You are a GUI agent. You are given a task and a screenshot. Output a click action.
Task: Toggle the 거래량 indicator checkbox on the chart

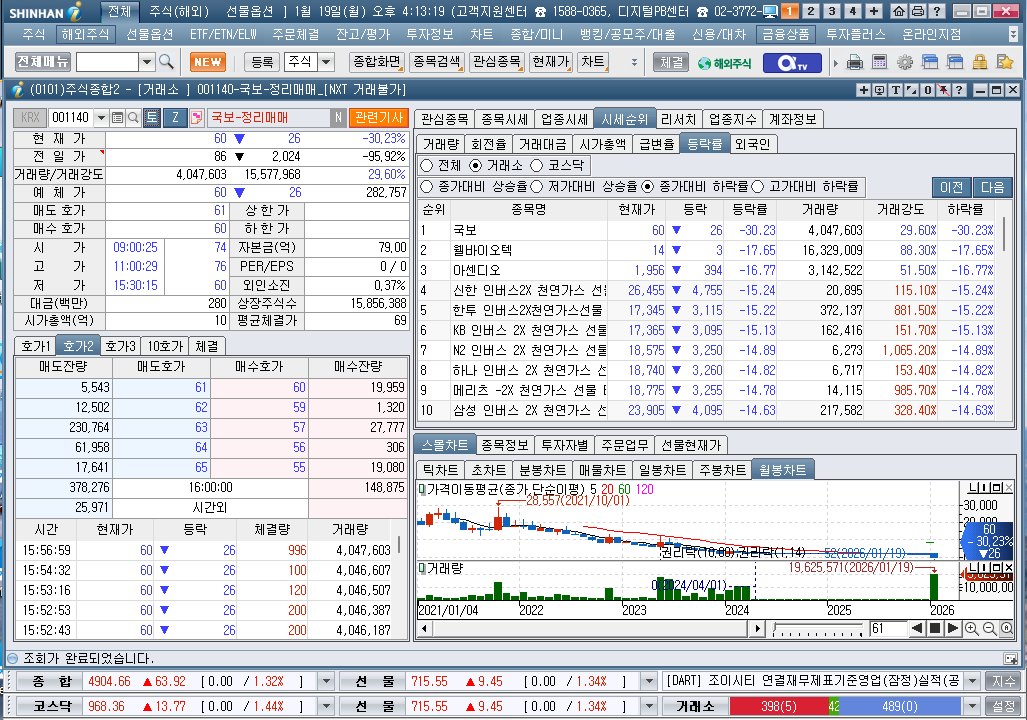pyautogui.click(x=422, y=568)
